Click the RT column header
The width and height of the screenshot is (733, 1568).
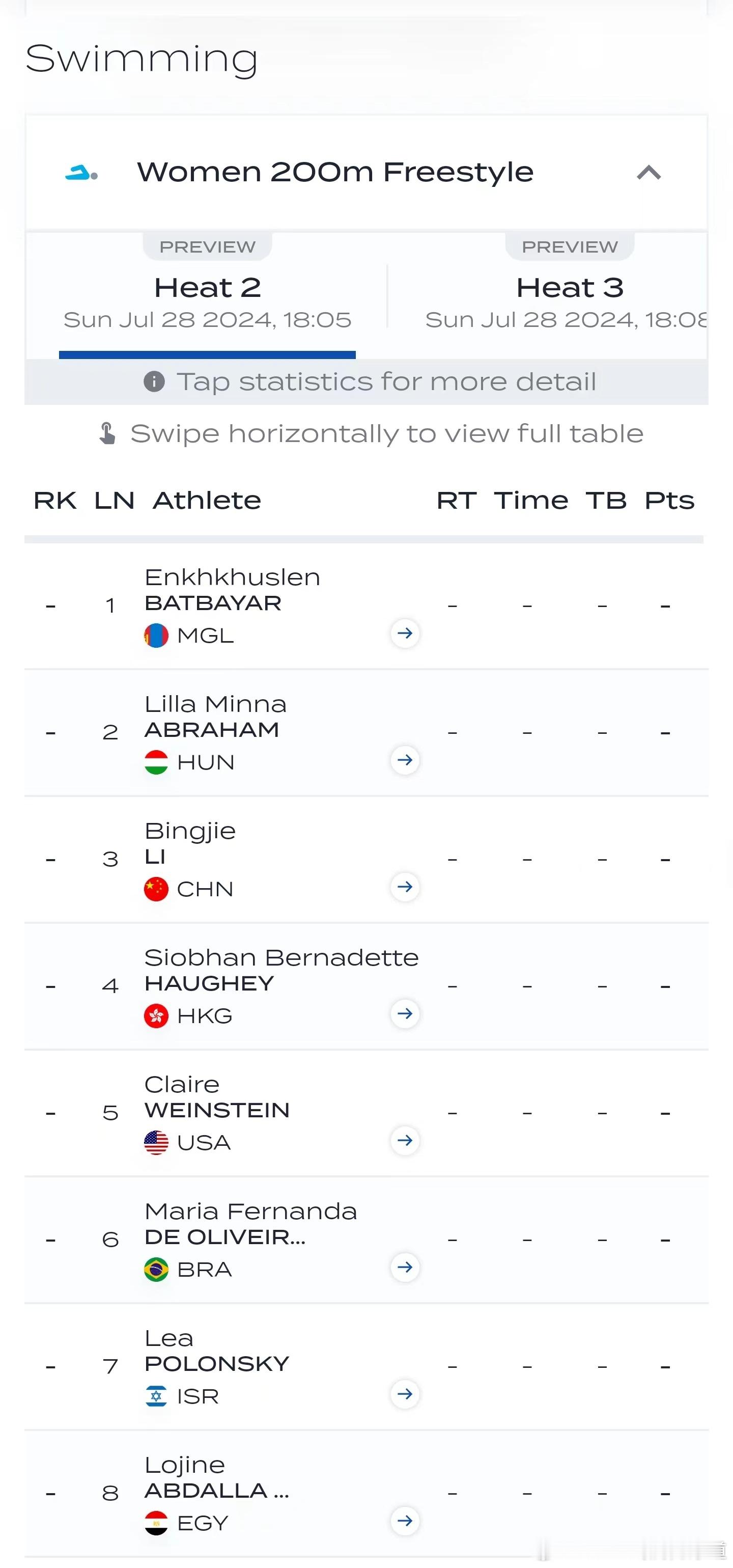click(456, 501)
